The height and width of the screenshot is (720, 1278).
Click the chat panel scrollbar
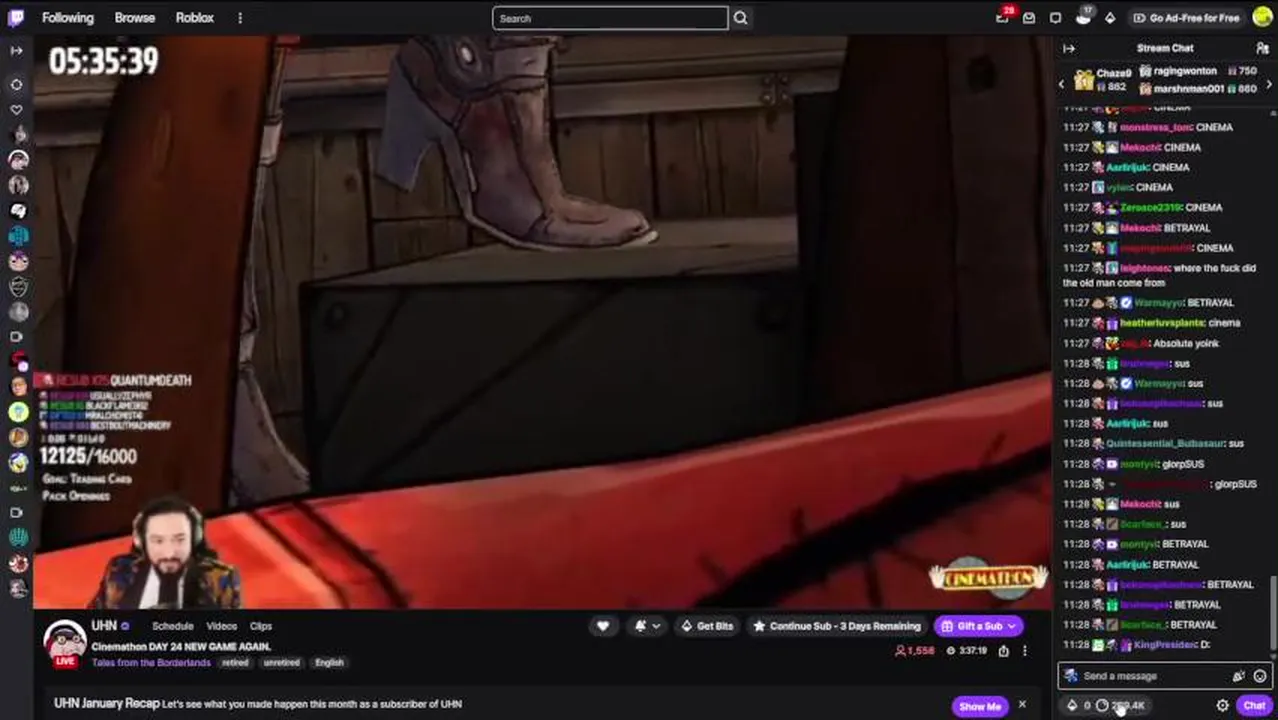(x=1273, y=613)
